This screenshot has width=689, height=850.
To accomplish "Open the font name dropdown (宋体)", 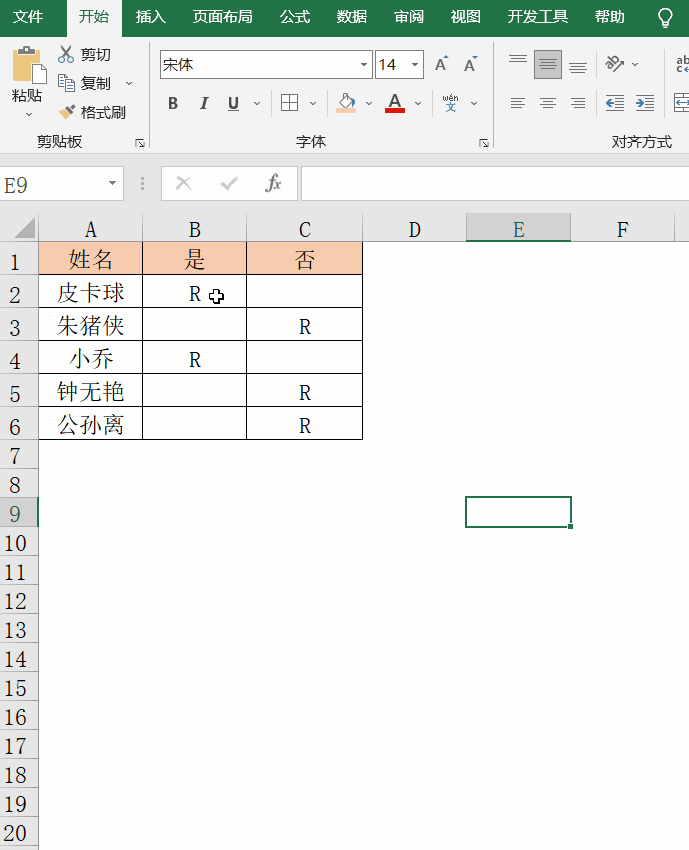I will point(364,65).
